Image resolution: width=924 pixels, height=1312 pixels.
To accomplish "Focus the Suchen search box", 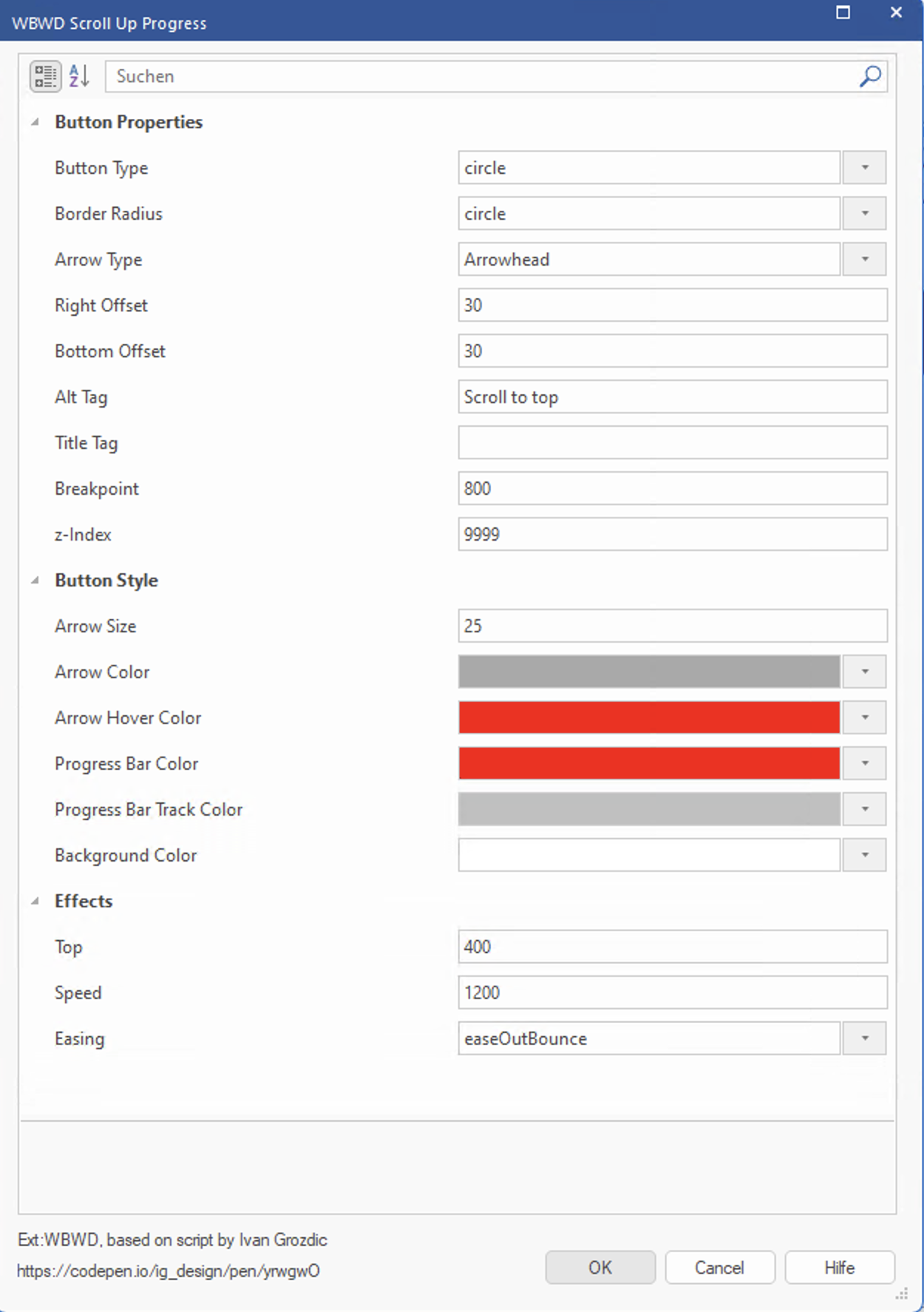I will point(480,76).
